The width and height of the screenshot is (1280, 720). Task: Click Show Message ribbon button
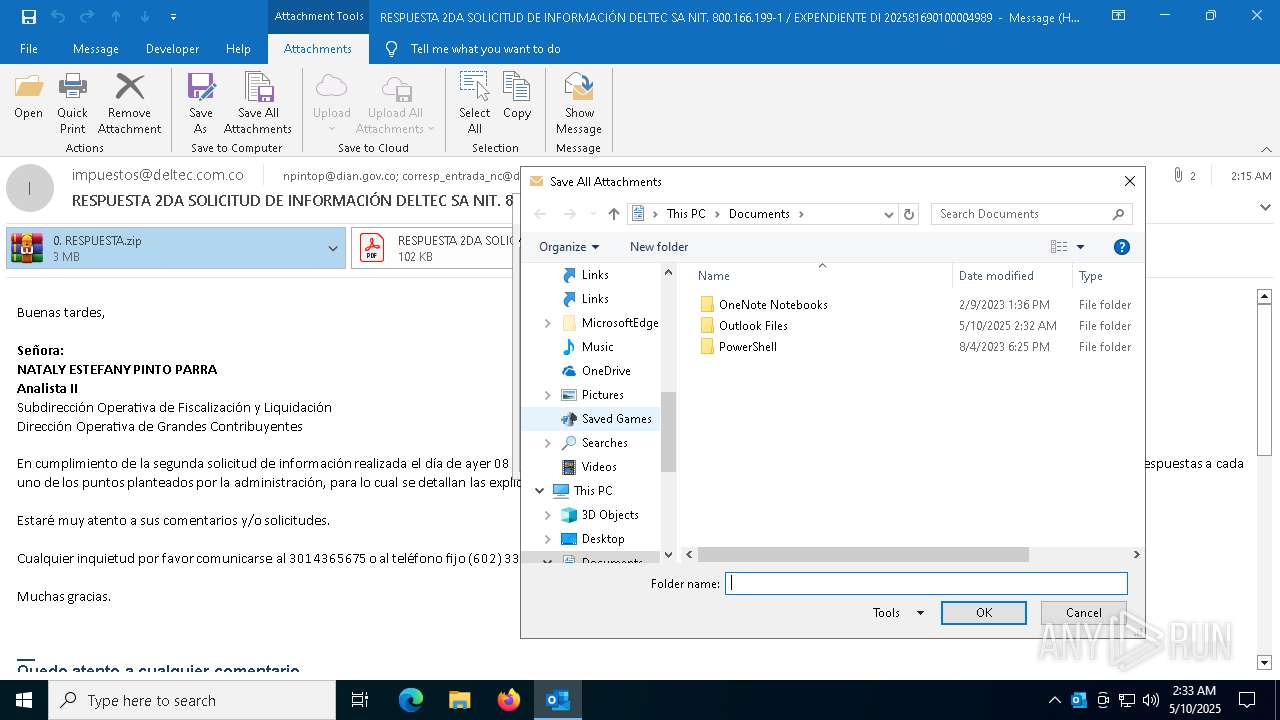pos(579,104)
